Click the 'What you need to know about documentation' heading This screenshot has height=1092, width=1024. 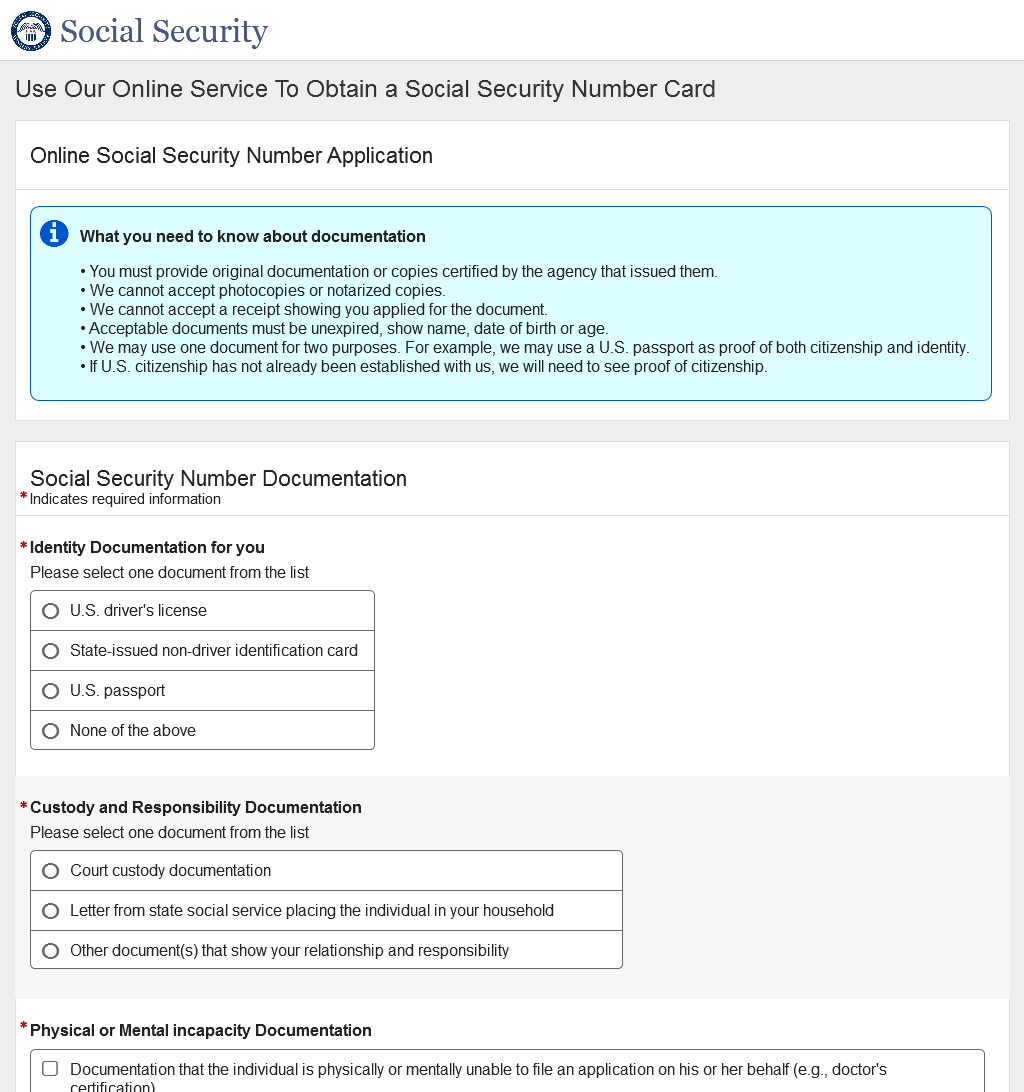[x=252, y=237]
